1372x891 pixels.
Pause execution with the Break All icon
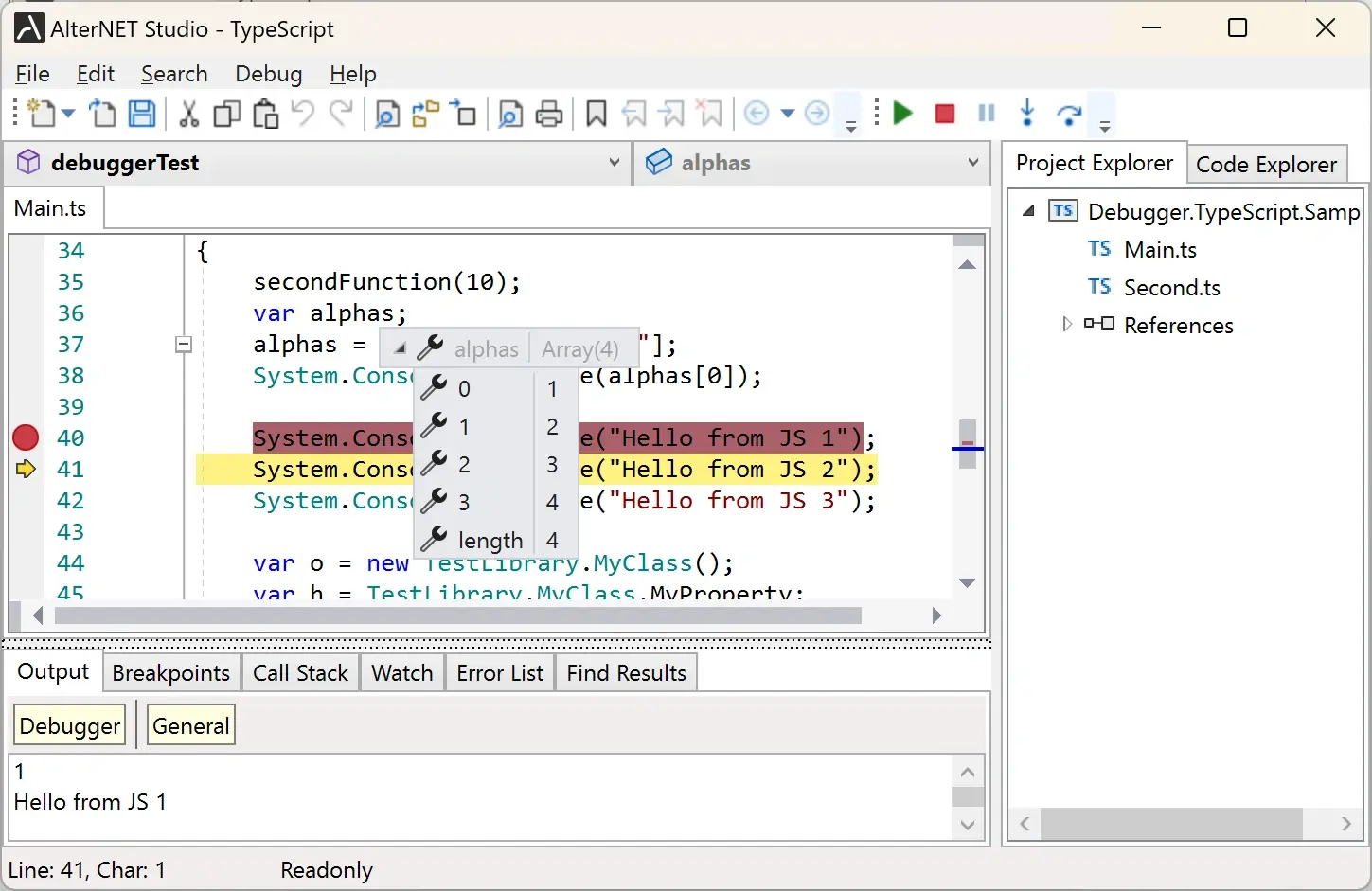pos(985,114)
